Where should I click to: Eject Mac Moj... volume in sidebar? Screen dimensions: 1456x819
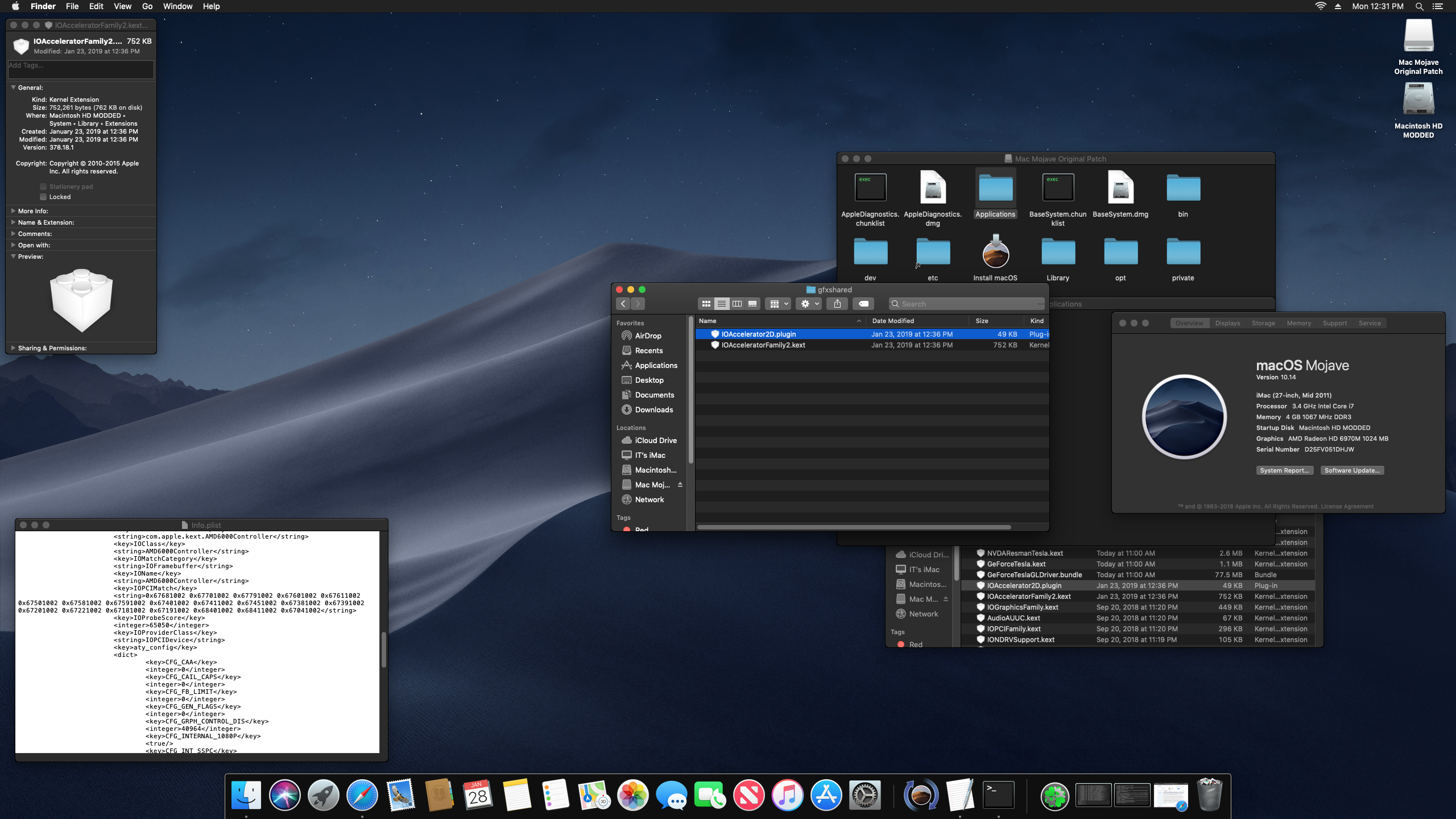click(680, 485)
